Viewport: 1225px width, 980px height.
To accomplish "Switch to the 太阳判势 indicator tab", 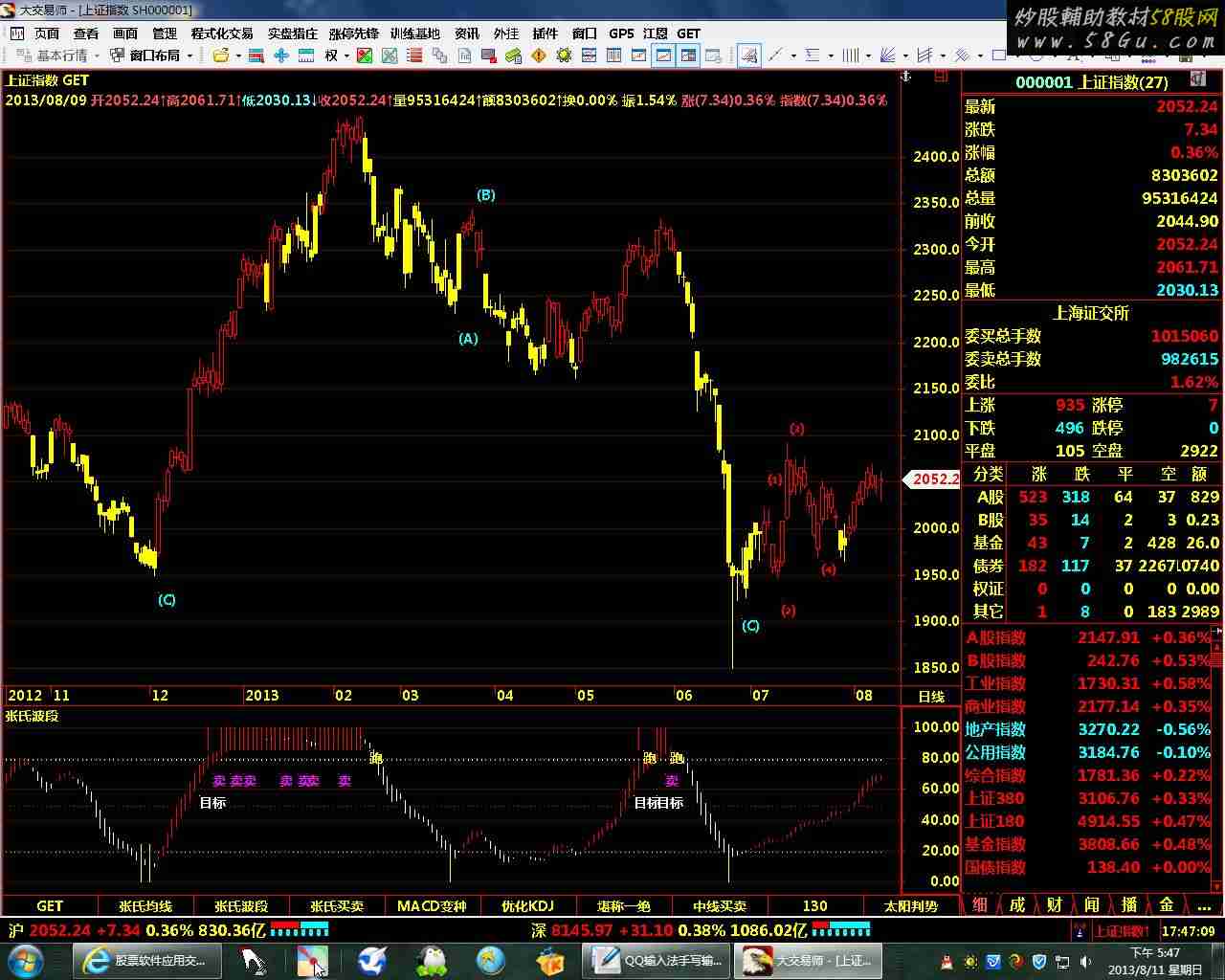I will [x=911, y=905].
